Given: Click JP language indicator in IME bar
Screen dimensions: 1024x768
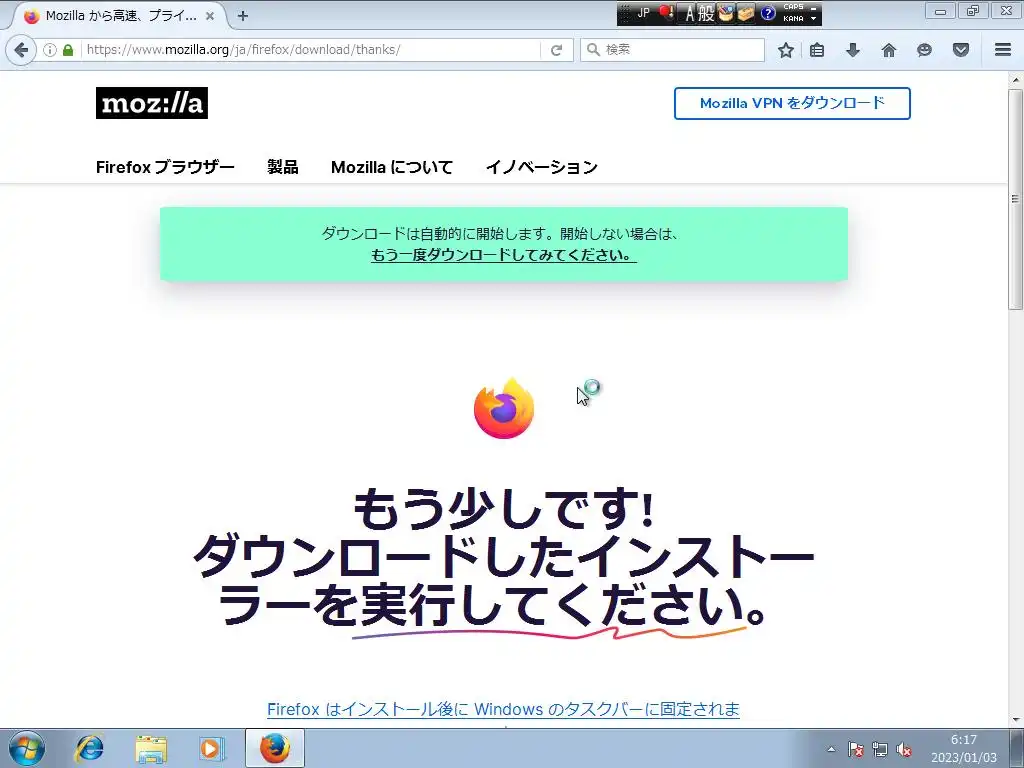Looking at the screenshot, I should 643,13.
